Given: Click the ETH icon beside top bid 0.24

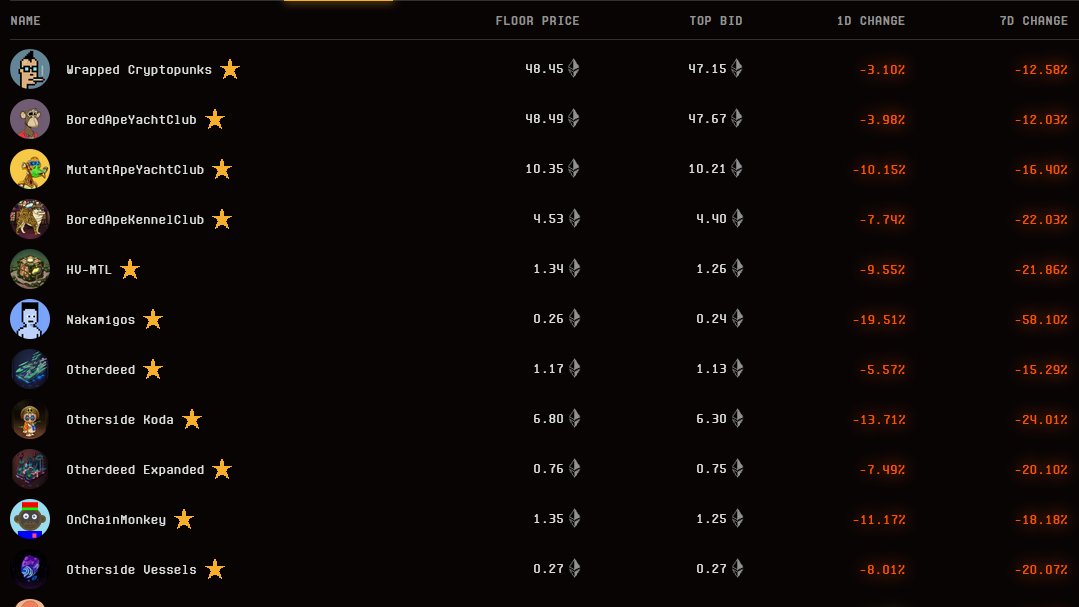Looking at the screenshot, I should point(738,318).
